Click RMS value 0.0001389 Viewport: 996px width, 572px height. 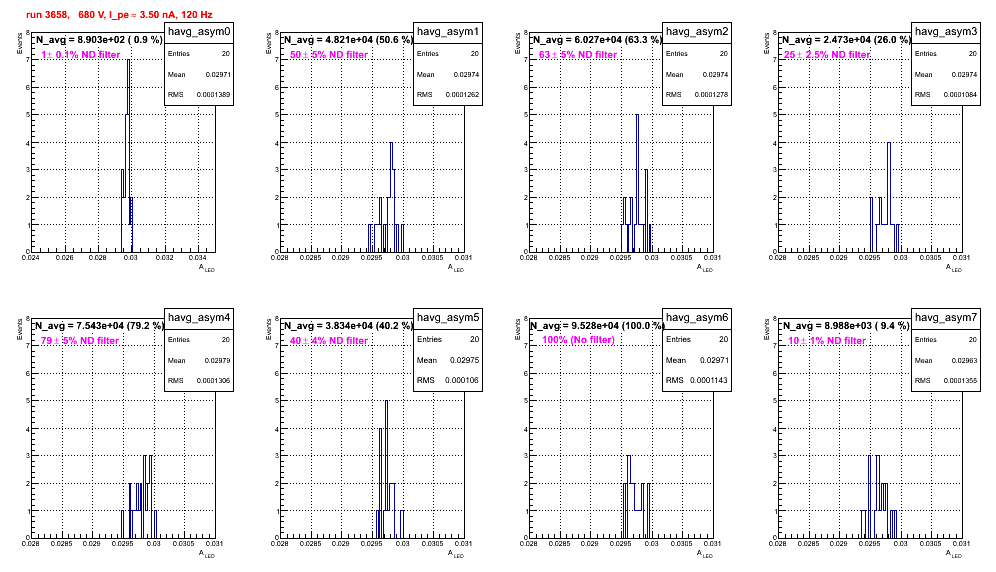coord(213,95)
